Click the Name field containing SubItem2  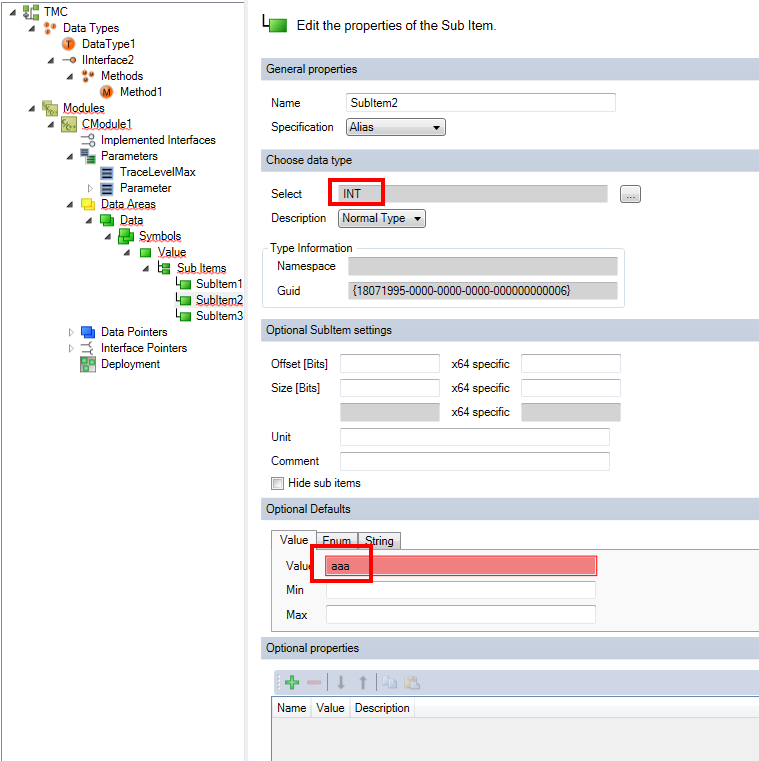480,103
